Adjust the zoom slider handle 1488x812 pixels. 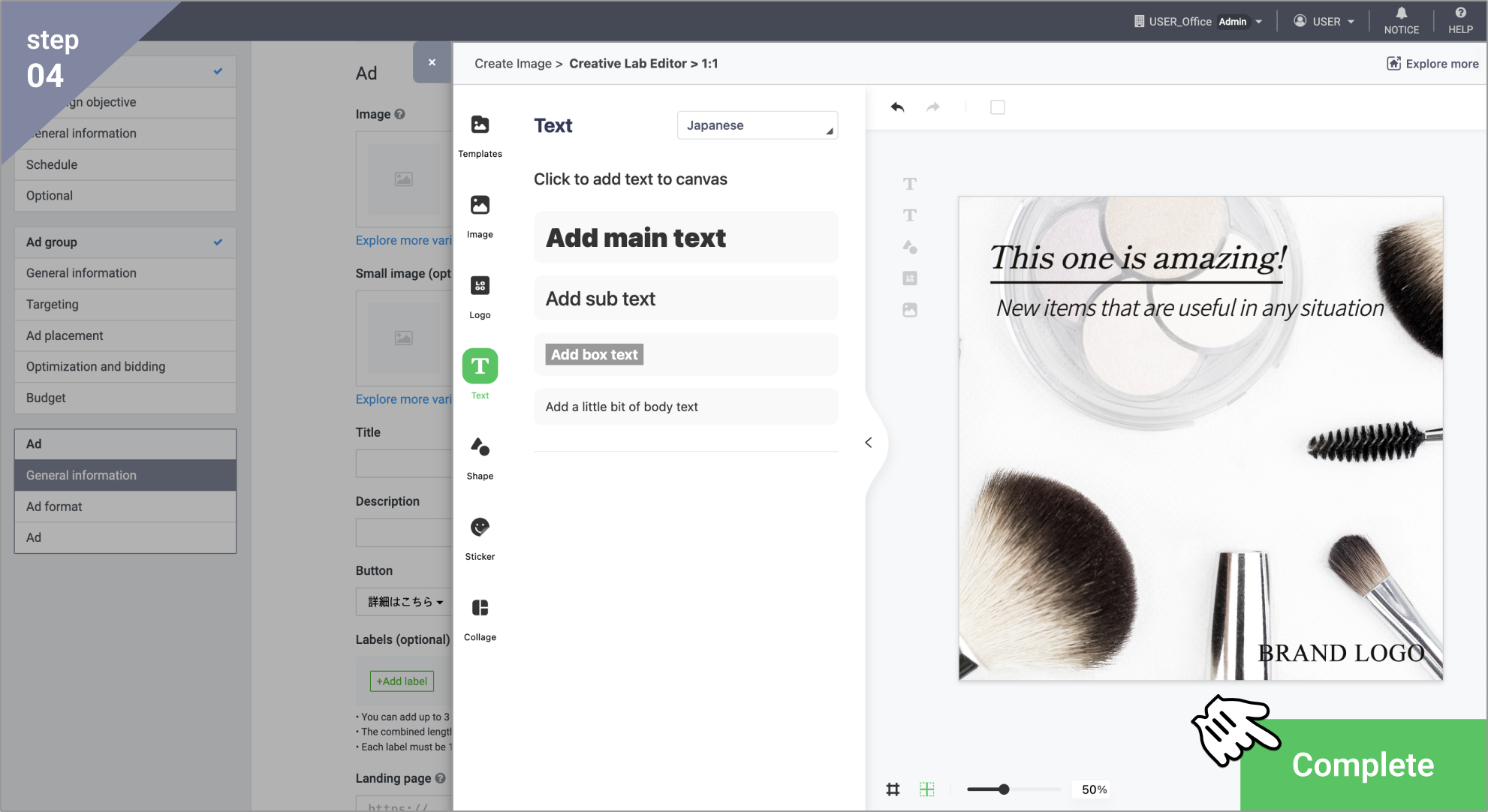[x=1004, y=789]
